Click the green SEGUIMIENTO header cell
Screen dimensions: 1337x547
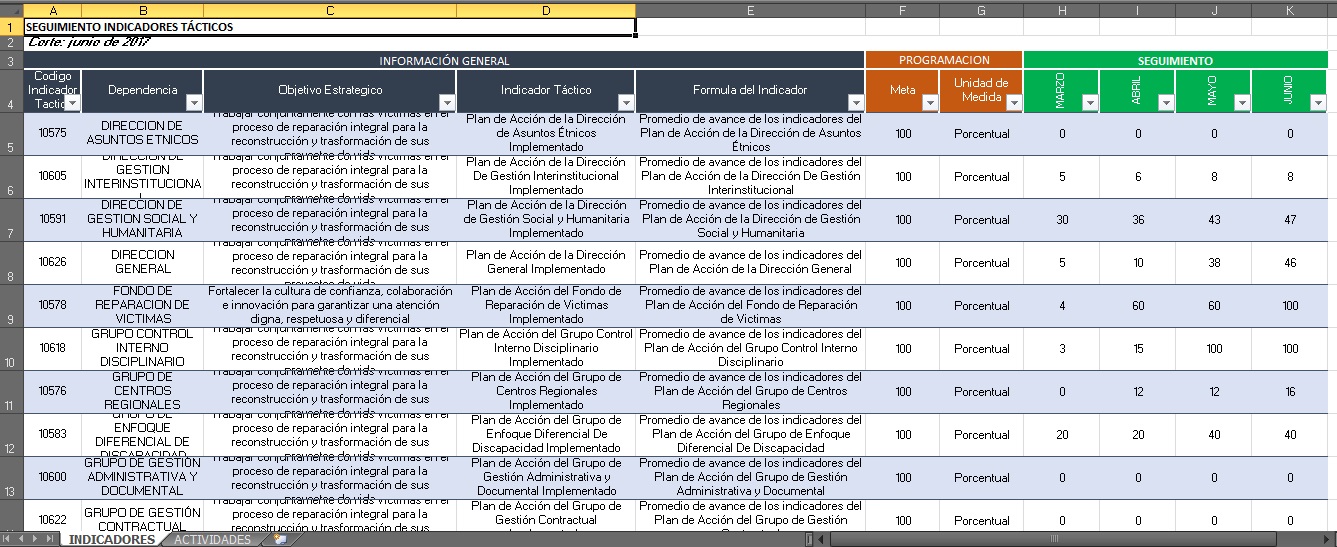coord(1175,60)
